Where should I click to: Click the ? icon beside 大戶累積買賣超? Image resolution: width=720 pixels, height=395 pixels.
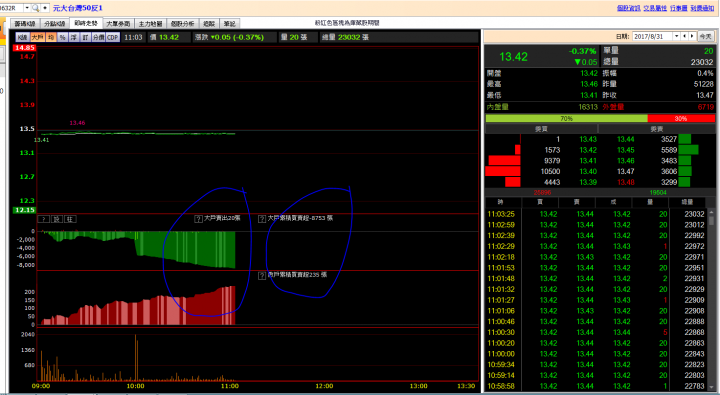(262, 219)
